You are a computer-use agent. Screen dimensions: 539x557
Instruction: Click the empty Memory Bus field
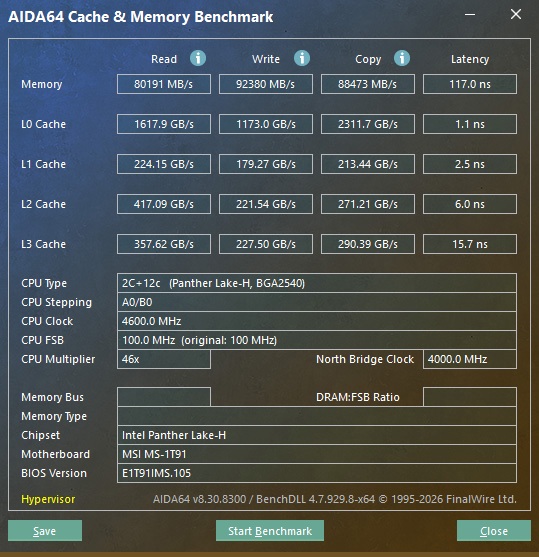click(x=164, y=397)
